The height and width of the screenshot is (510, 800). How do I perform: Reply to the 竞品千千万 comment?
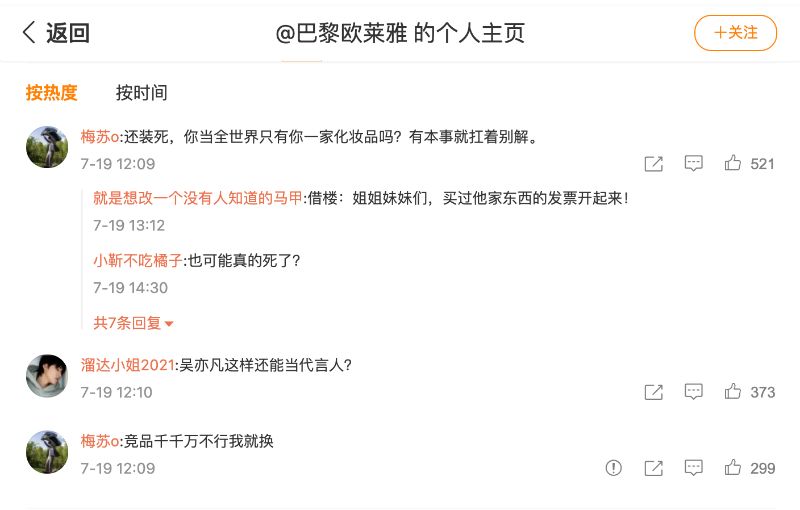[x=693, y=468]
